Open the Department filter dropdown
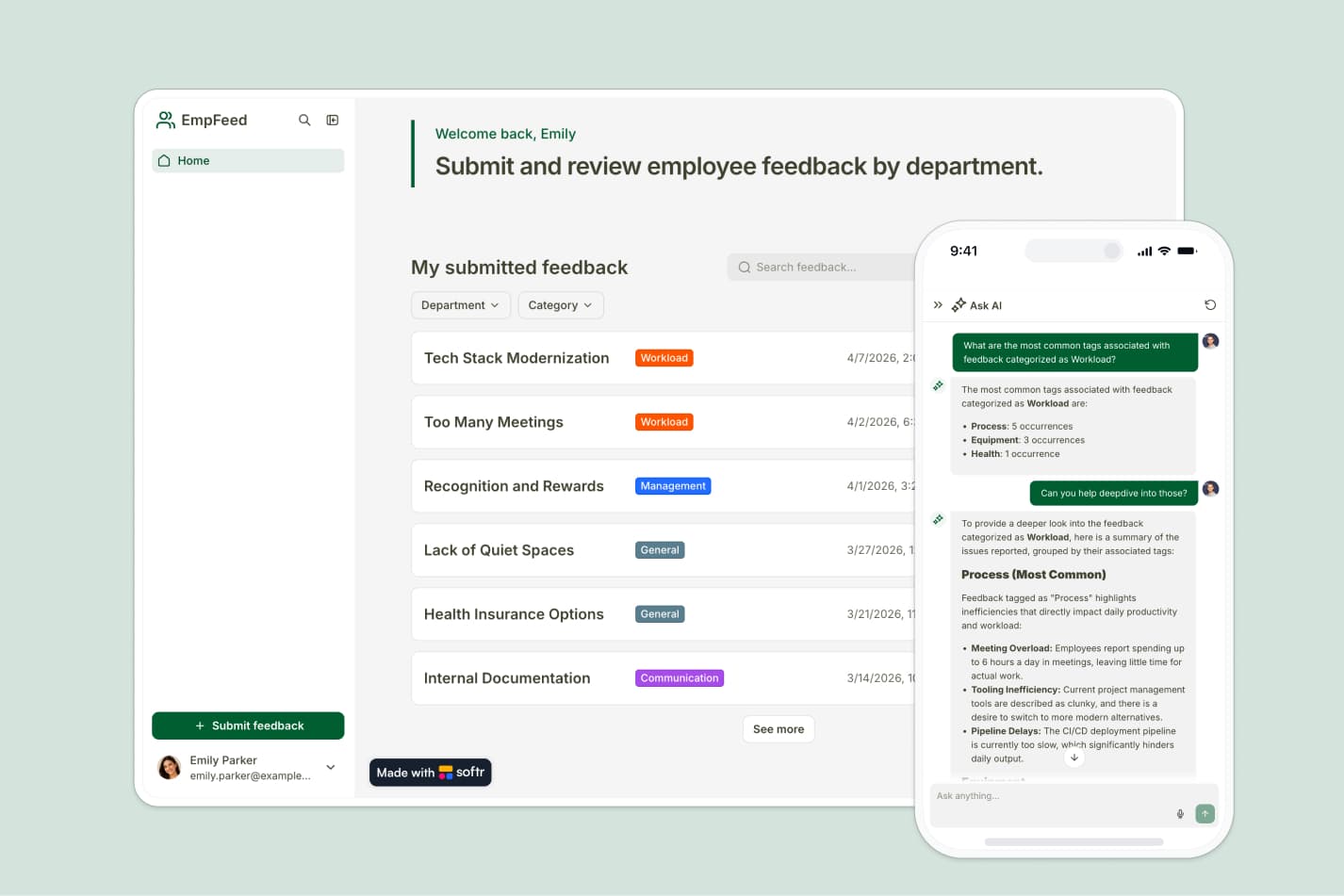Screen dimensions: 1344x896 pyautogui.click(x=461, y=305)
